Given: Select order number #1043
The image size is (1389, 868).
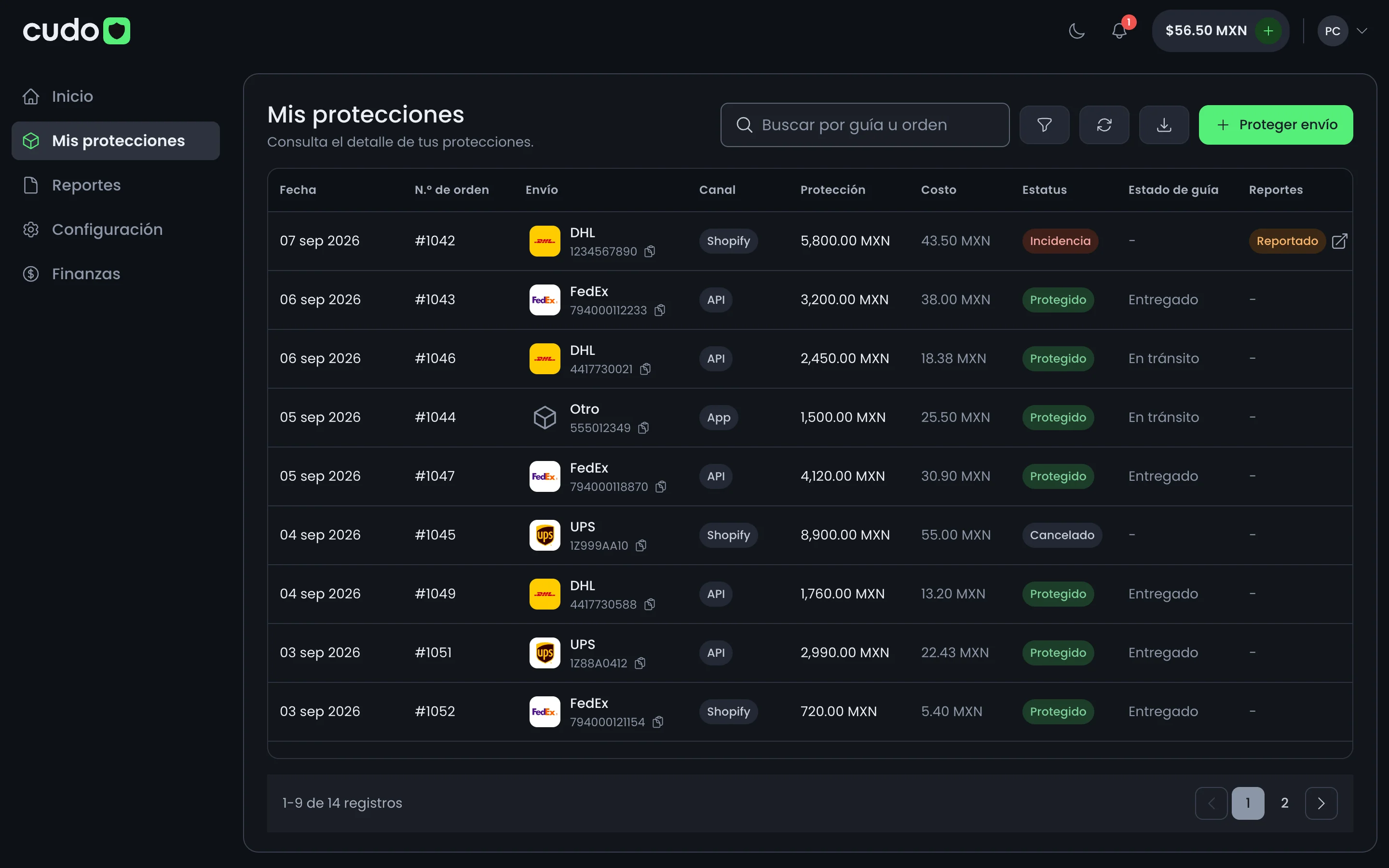Looking at the screenshot, I should pos(435,299).
